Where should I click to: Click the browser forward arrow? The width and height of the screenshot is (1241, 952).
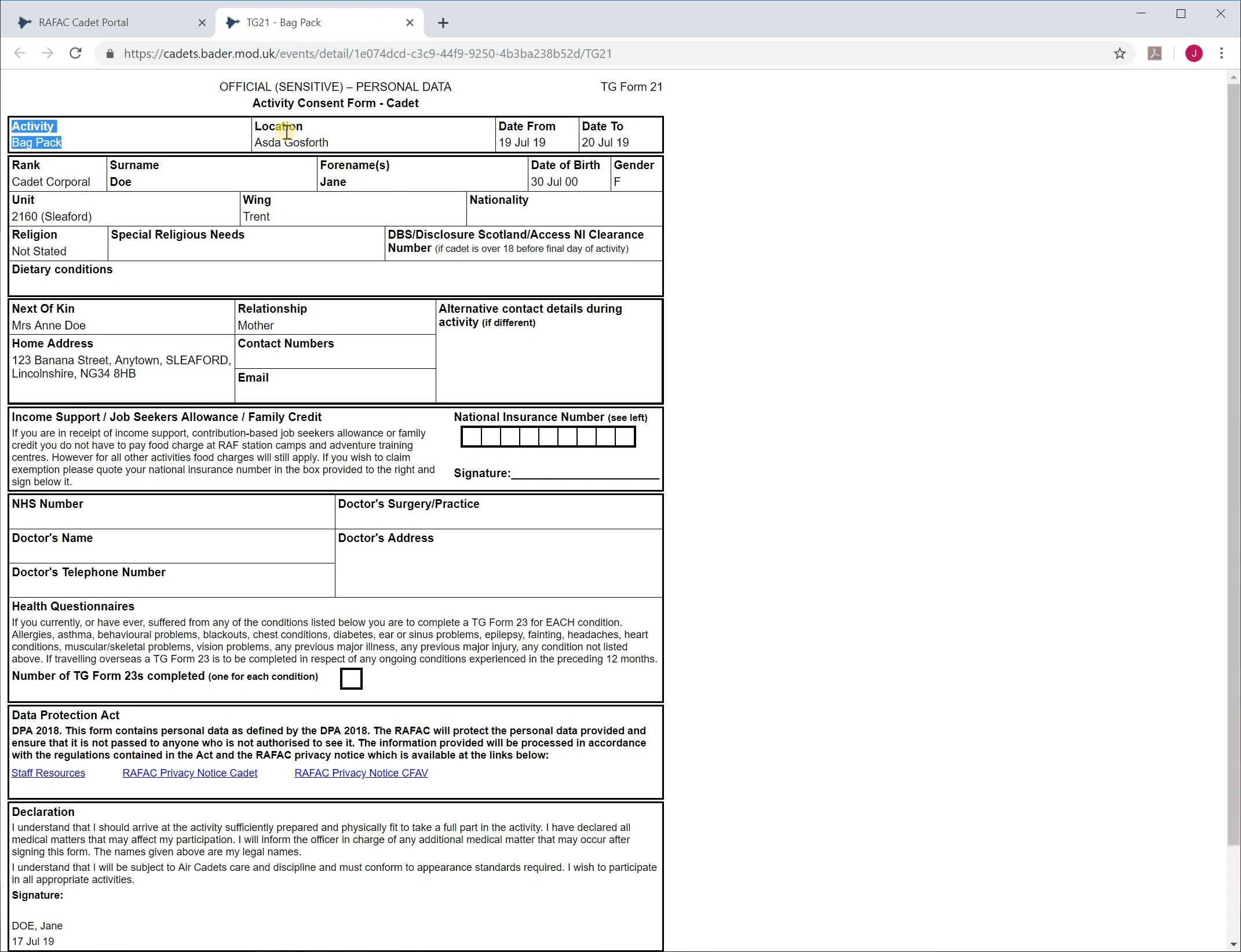point(48,53)
